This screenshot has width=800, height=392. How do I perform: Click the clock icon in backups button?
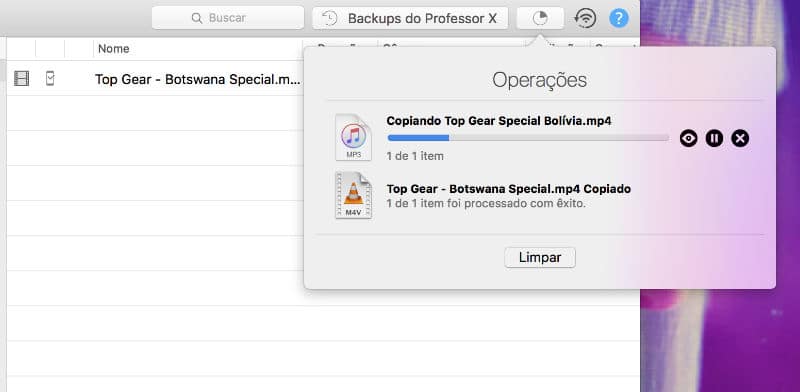[329, 18]
